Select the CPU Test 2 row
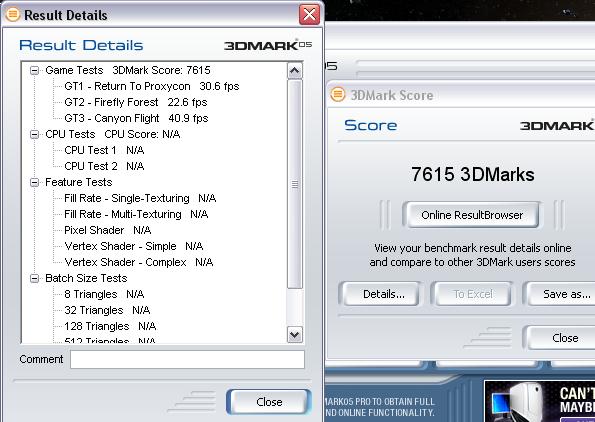 click(104, 166)
